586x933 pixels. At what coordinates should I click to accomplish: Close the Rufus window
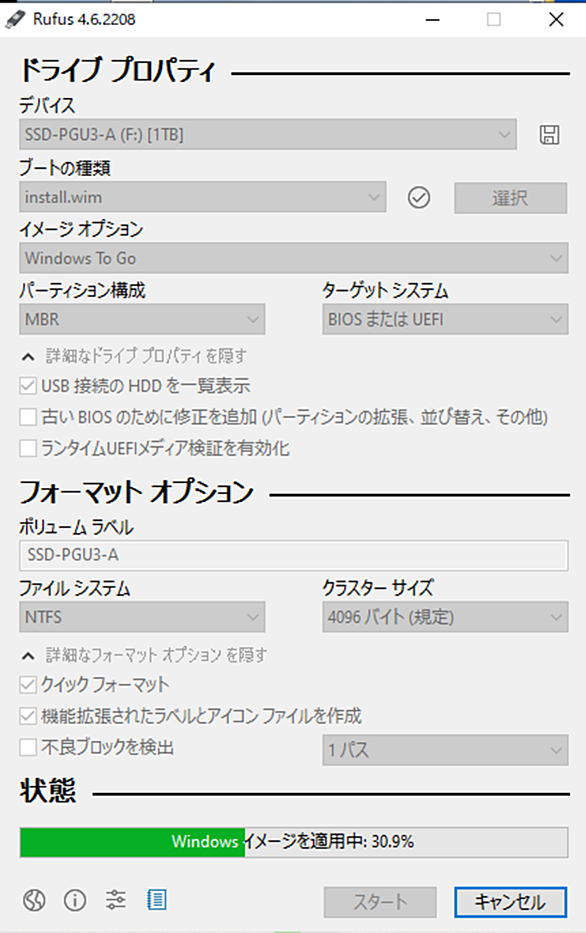(x=556, y=20)
